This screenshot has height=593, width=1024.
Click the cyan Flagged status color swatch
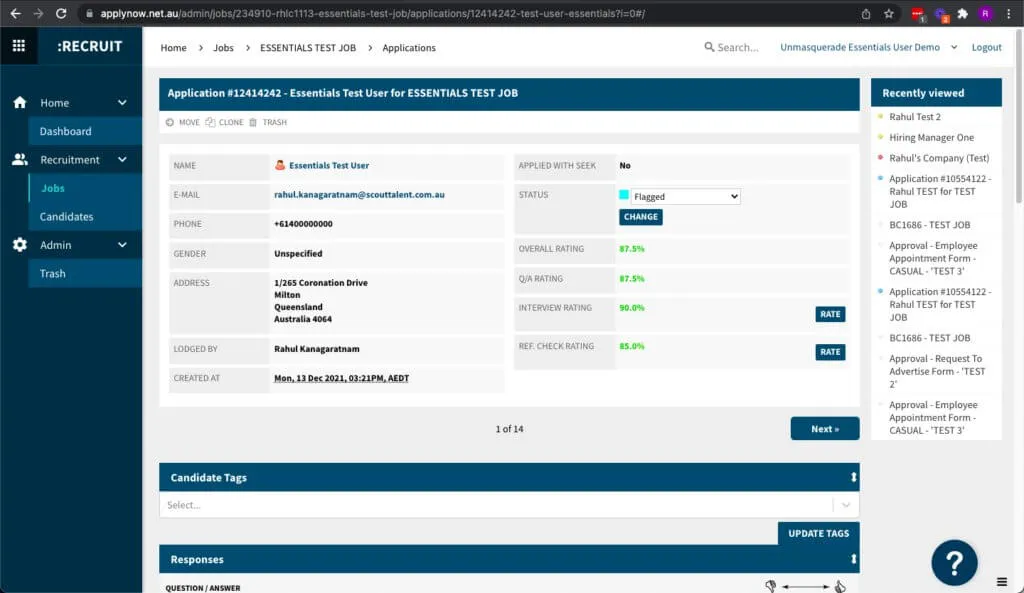click(x=624, y=195)
